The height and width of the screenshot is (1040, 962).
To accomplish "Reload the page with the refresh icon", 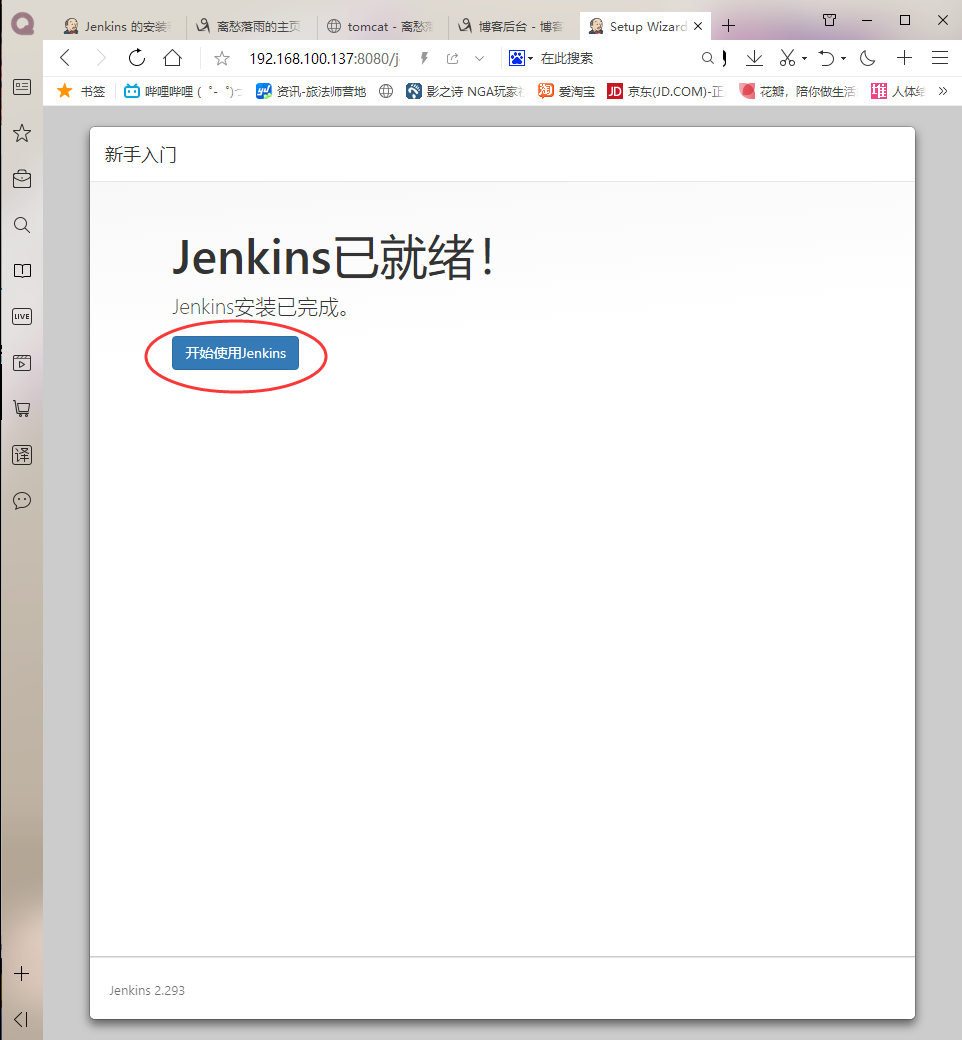I will click(x=137, y=58).
